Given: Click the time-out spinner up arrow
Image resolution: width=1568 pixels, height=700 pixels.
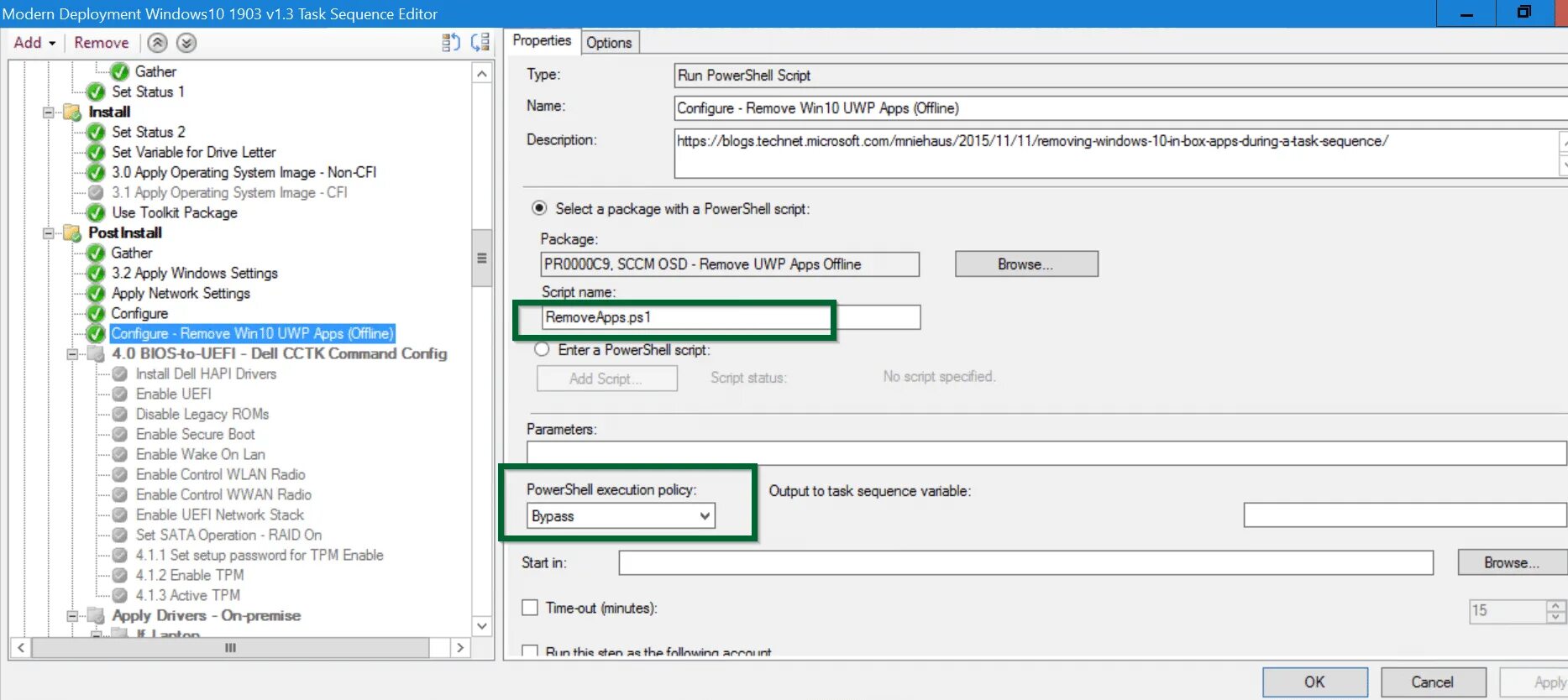Looking at the screenshot, I should [1555, 605].
